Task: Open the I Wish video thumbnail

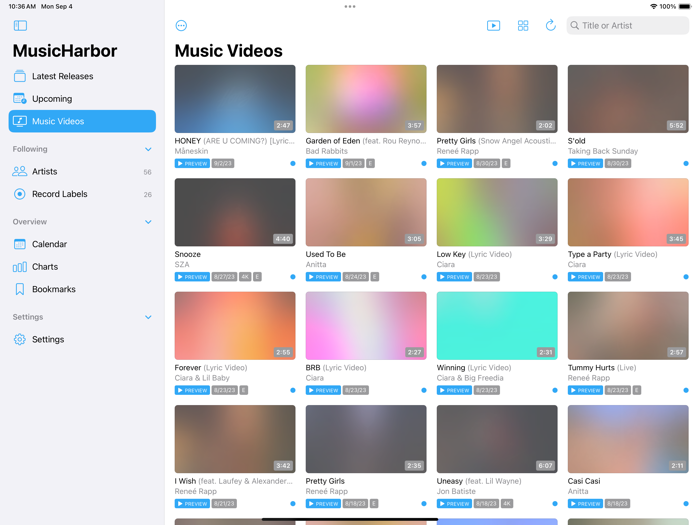Action: (x=235, y=439)
